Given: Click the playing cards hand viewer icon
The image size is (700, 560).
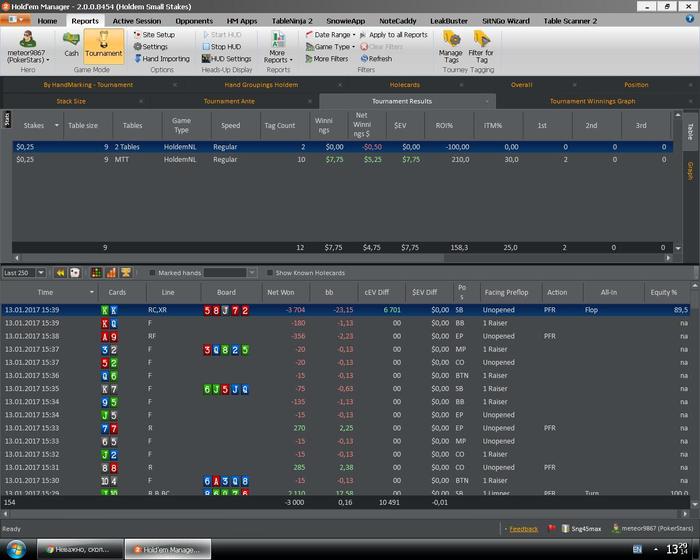Looking at the screenshot, I should click(x=75, y=272).
